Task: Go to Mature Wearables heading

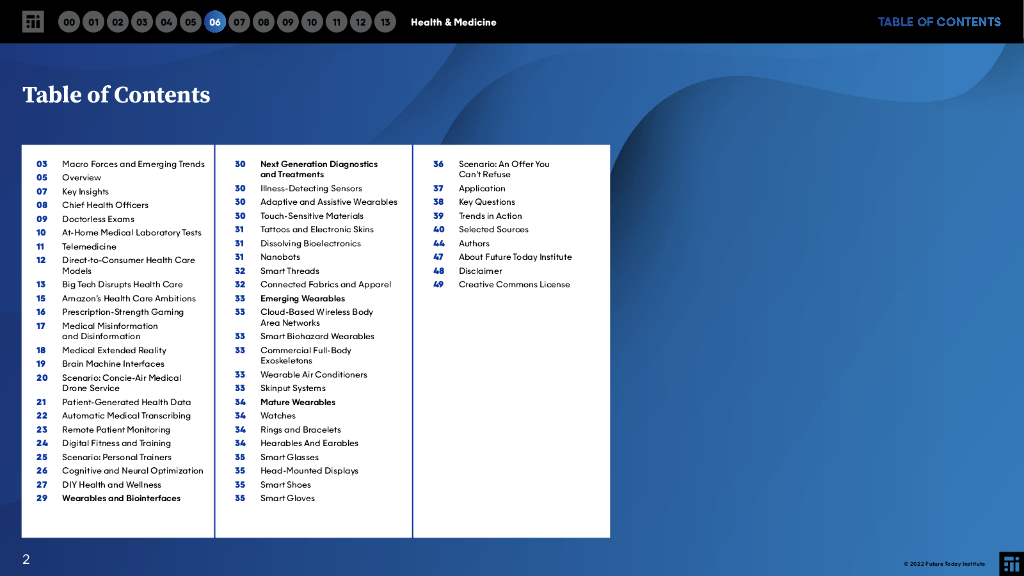Action: click(x=297, y=402)
